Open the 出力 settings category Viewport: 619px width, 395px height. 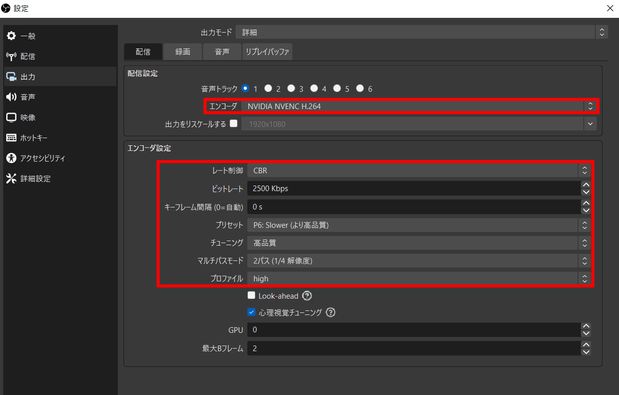coord(60,77)
